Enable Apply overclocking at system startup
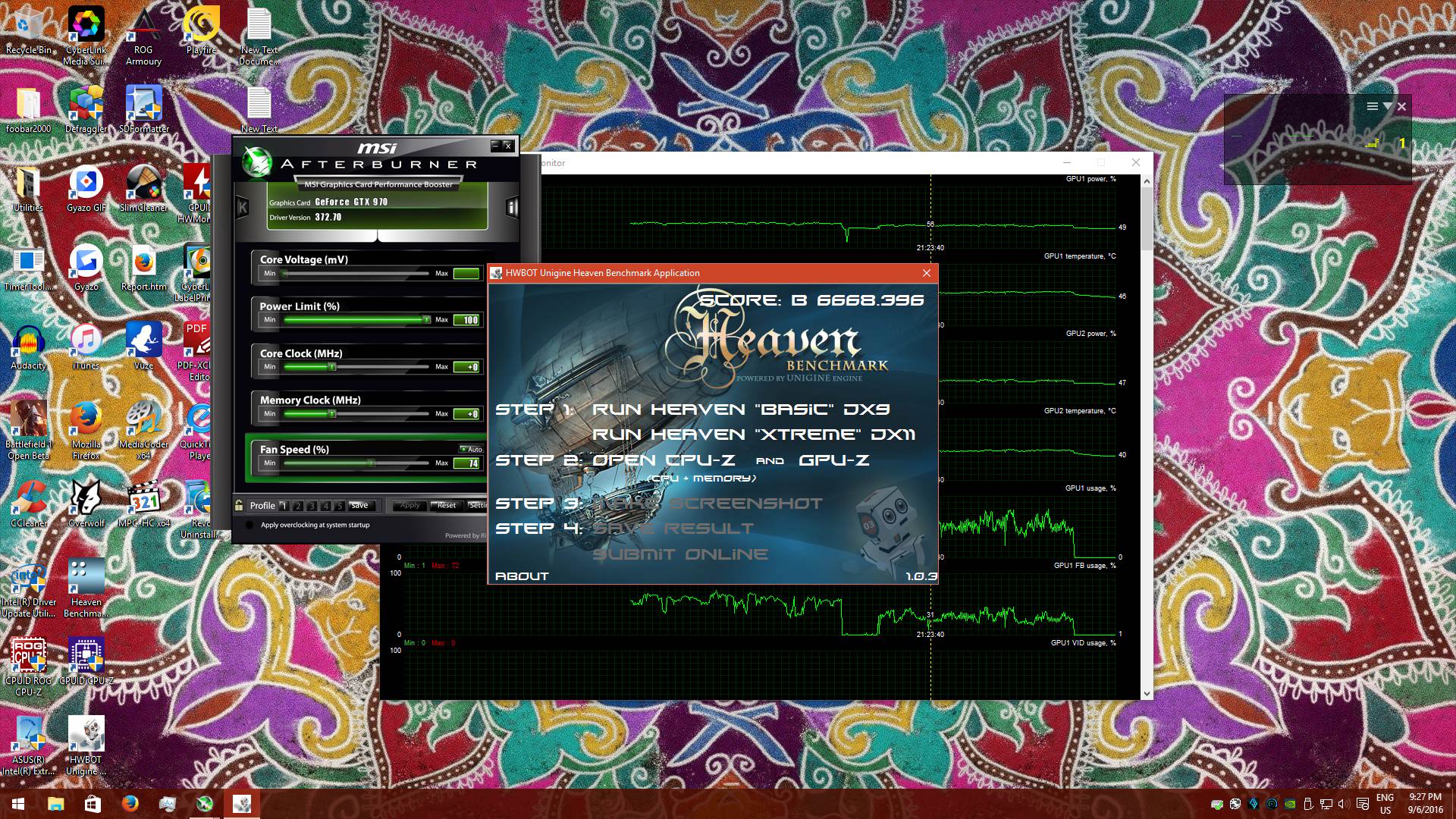 pos(249,525)
